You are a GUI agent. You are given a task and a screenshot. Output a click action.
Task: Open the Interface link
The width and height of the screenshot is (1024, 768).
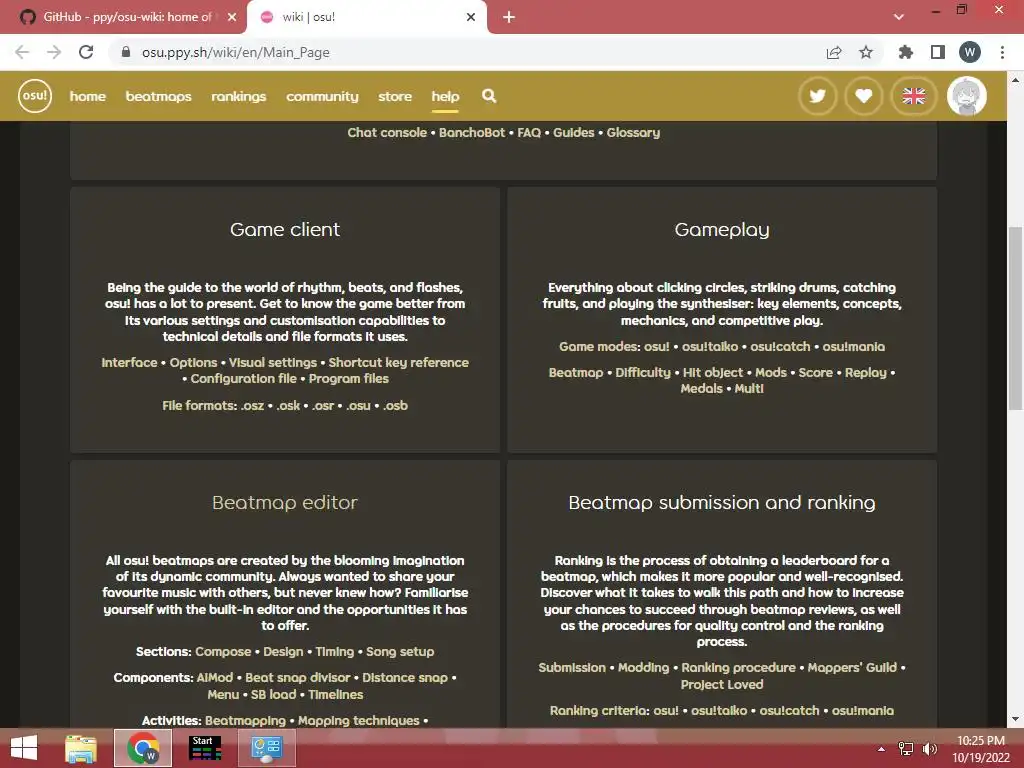pyautogui.click(x=129, y=362)
